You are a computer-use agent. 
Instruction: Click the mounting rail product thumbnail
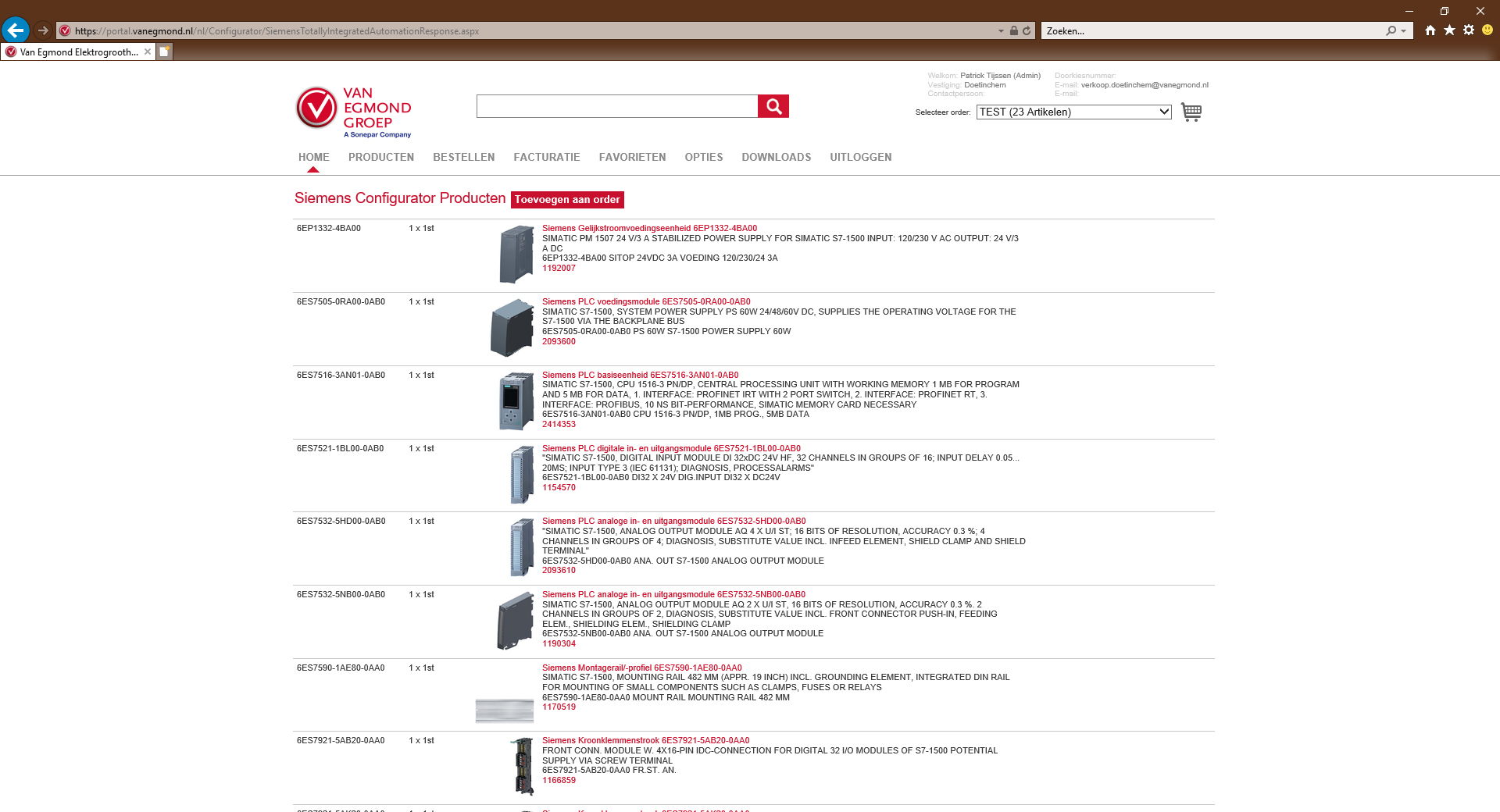[x=505, y=710]
